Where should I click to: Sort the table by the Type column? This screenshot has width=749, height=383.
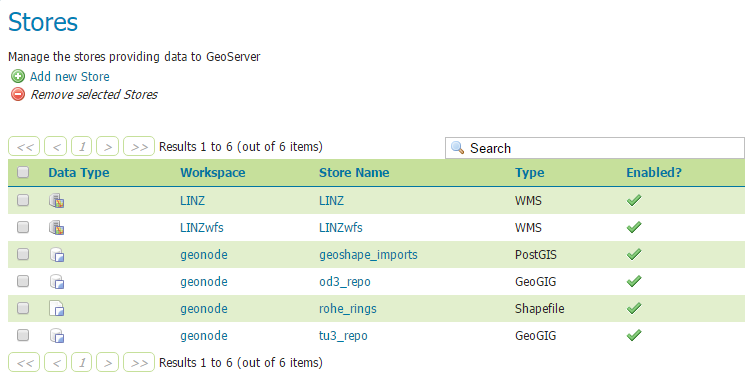pos(529,173)
